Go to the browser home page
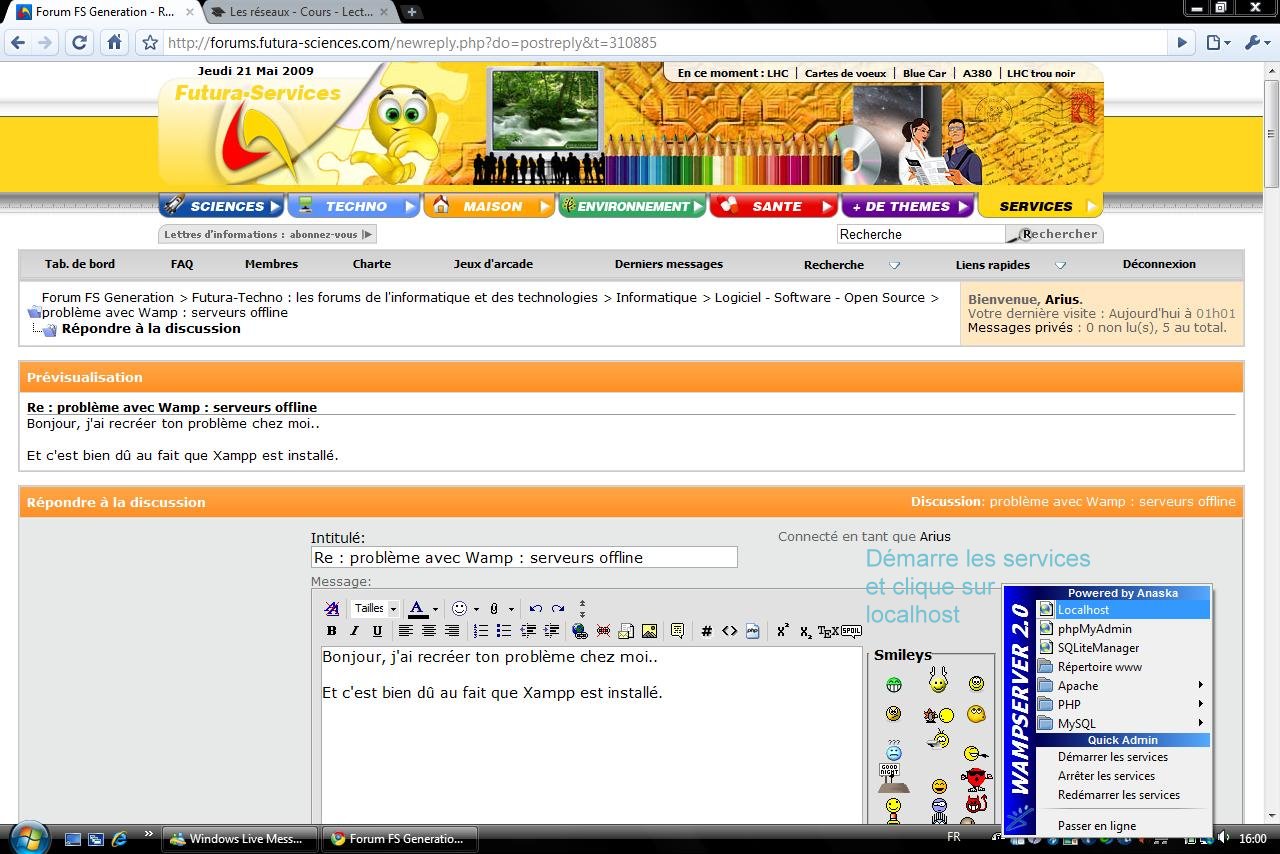1280x854 pixels. tap(114, 43)
